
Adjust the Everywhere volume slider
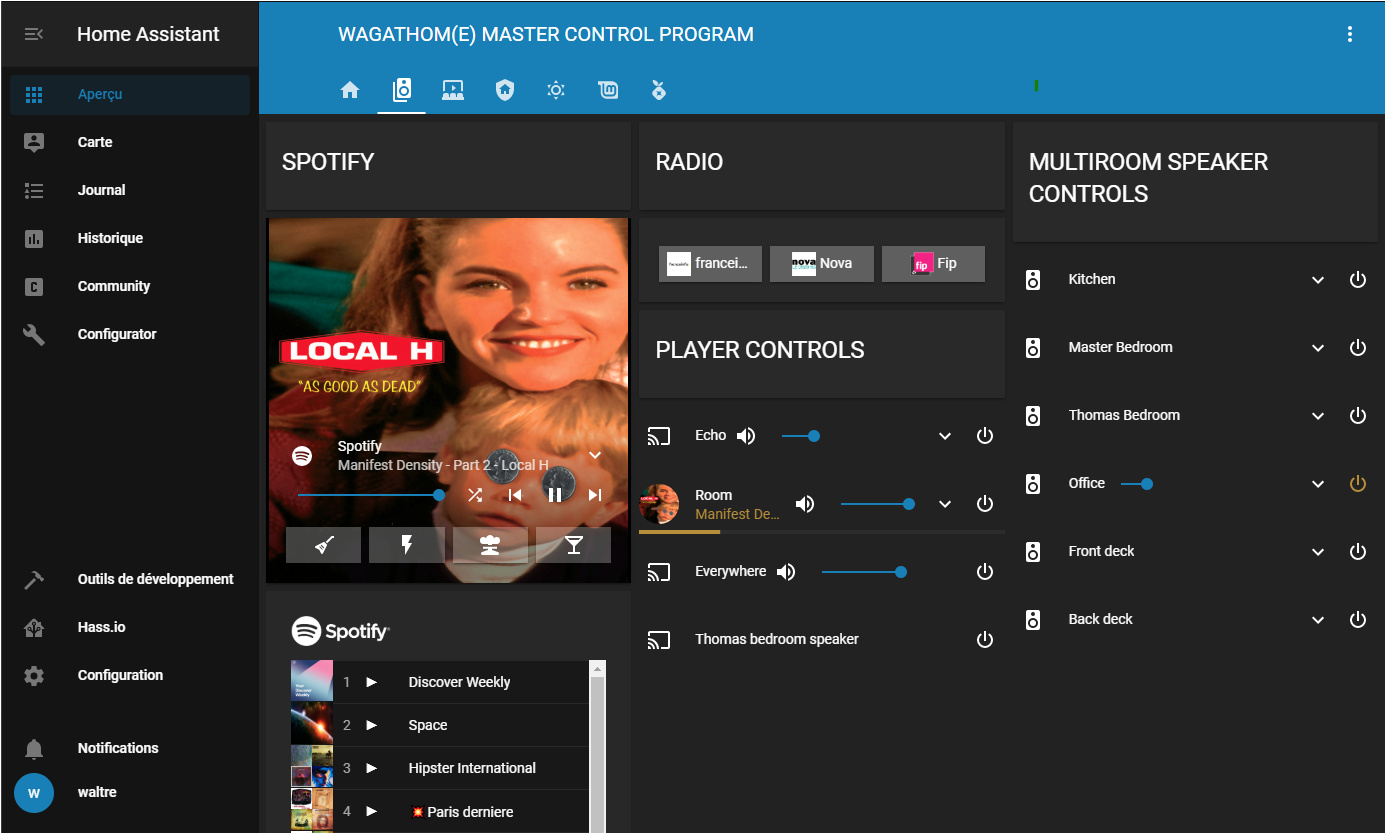point(865,572)
